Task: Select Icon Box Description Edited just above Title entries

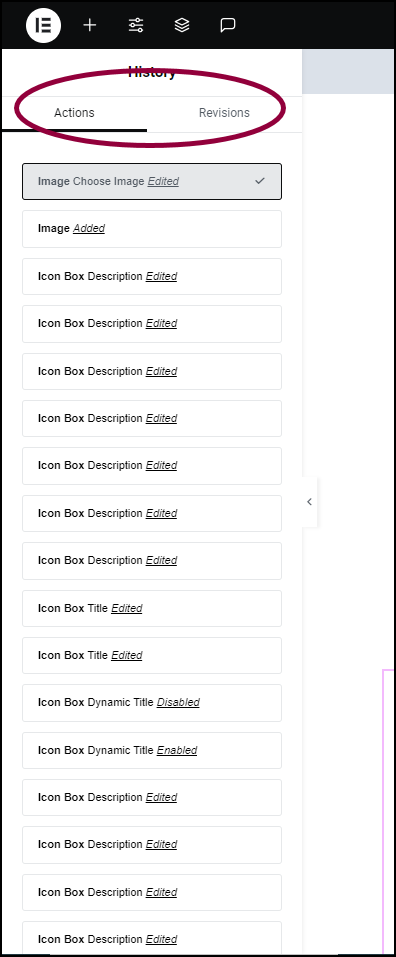Action: pyautogui.click(x=152, y=560)
